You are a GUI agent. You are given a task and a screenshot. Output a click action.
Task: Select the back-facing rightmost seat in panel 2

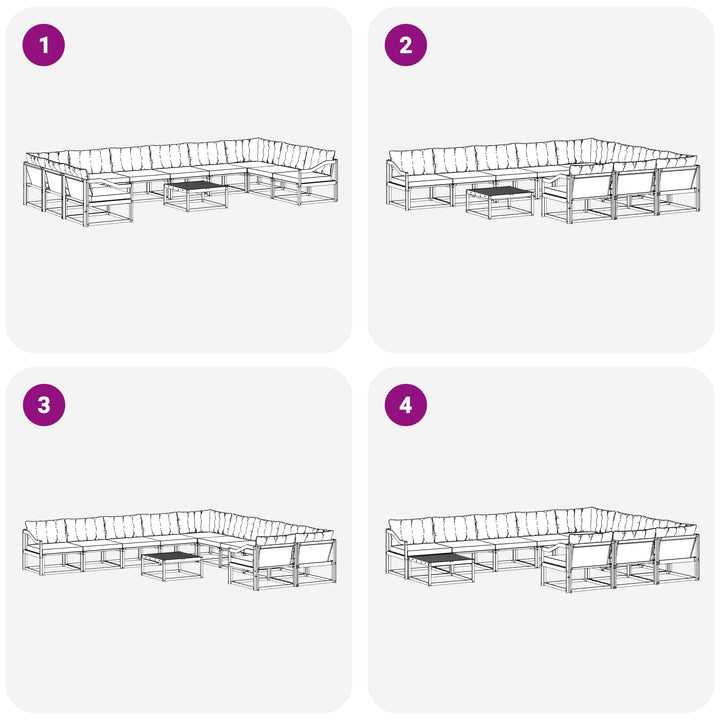pyautogui.click(x=678, y=189)
